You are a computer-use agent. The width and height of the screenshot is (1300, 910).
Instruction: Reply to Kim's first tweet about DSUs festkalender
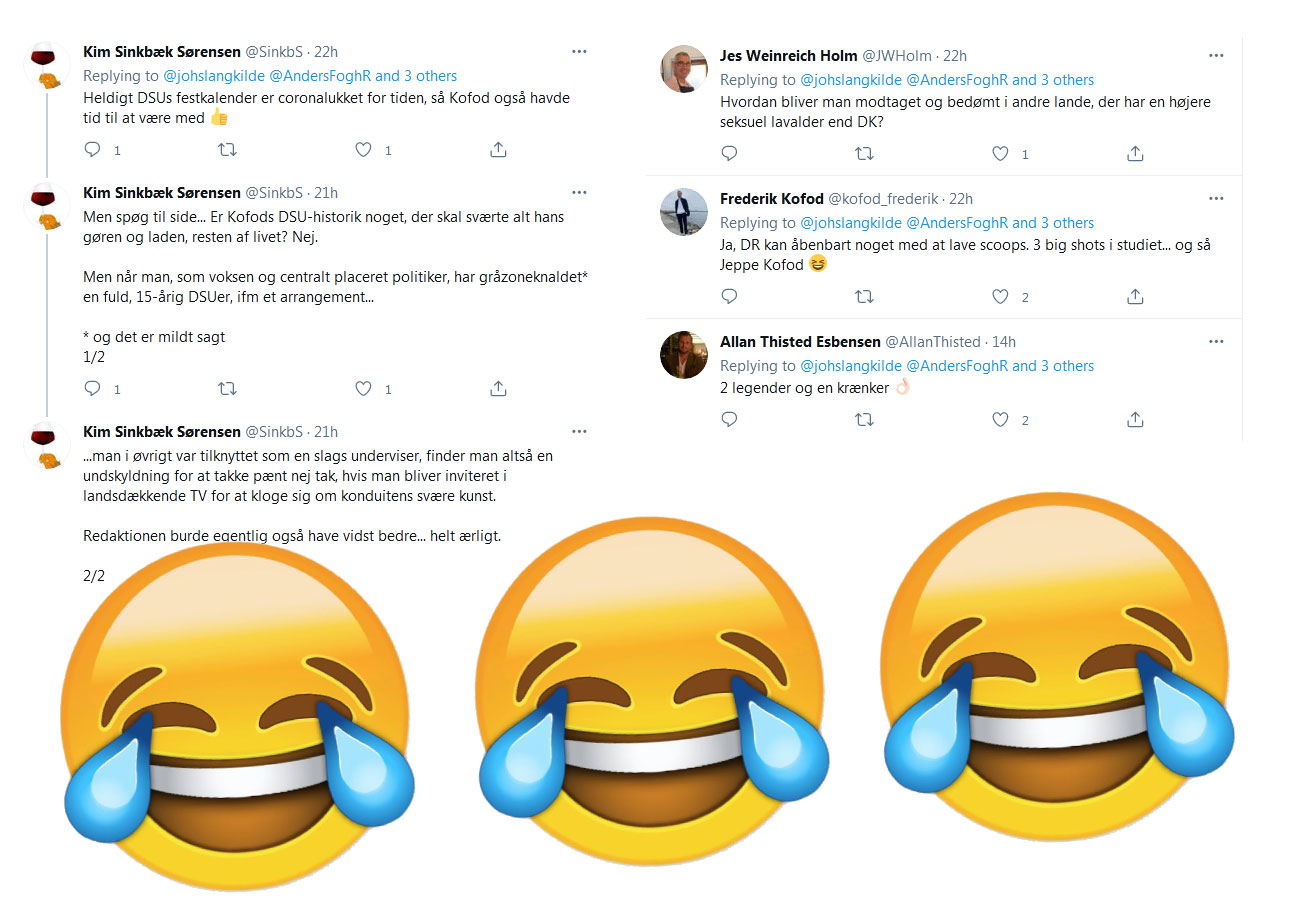[93, 150]
